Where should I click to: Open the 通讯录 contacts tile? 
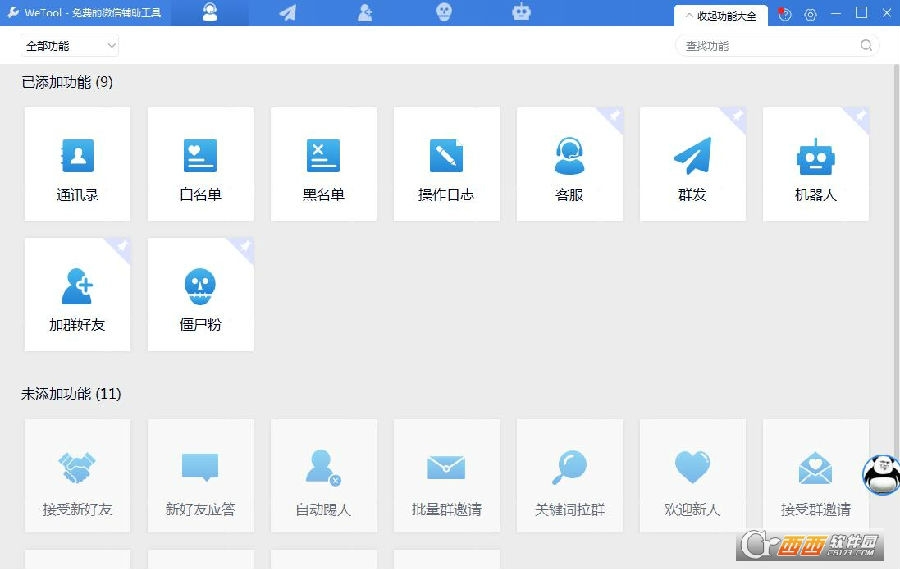pos(77,164)
